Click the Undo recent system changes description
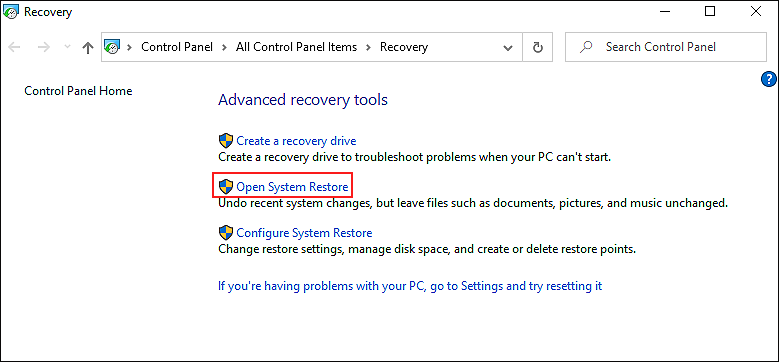Image resolution: width=779 pixels, height=362 pixels. 473,203
